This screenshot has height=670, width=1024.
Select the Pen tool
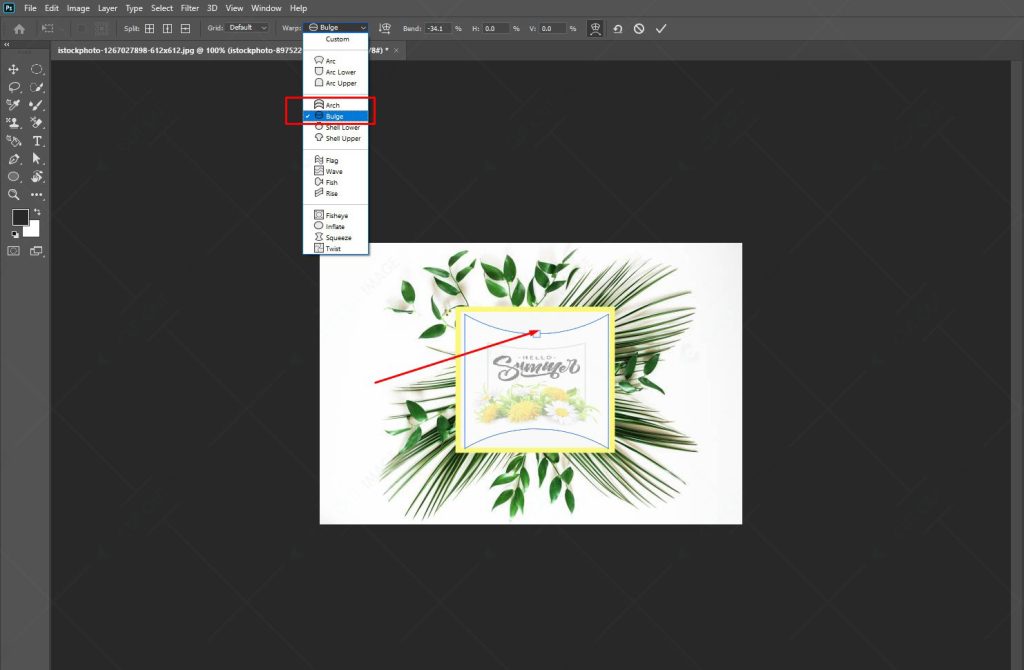pyautogui.click(x=14, y=157)
